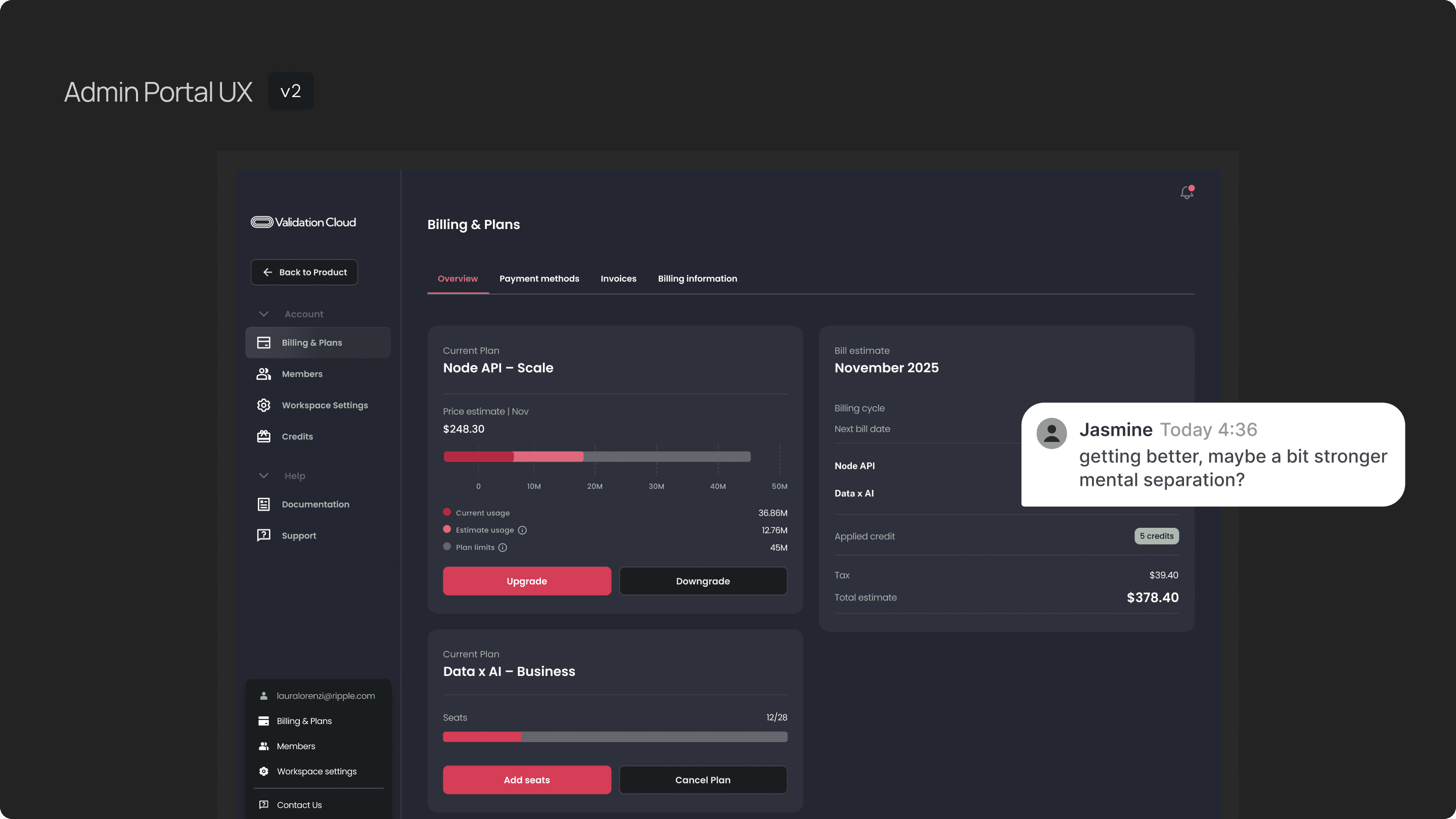The height and width of the screenshot is (819, 1456).
Task: Click the Credits gift icon
Action: coord(263,436)
